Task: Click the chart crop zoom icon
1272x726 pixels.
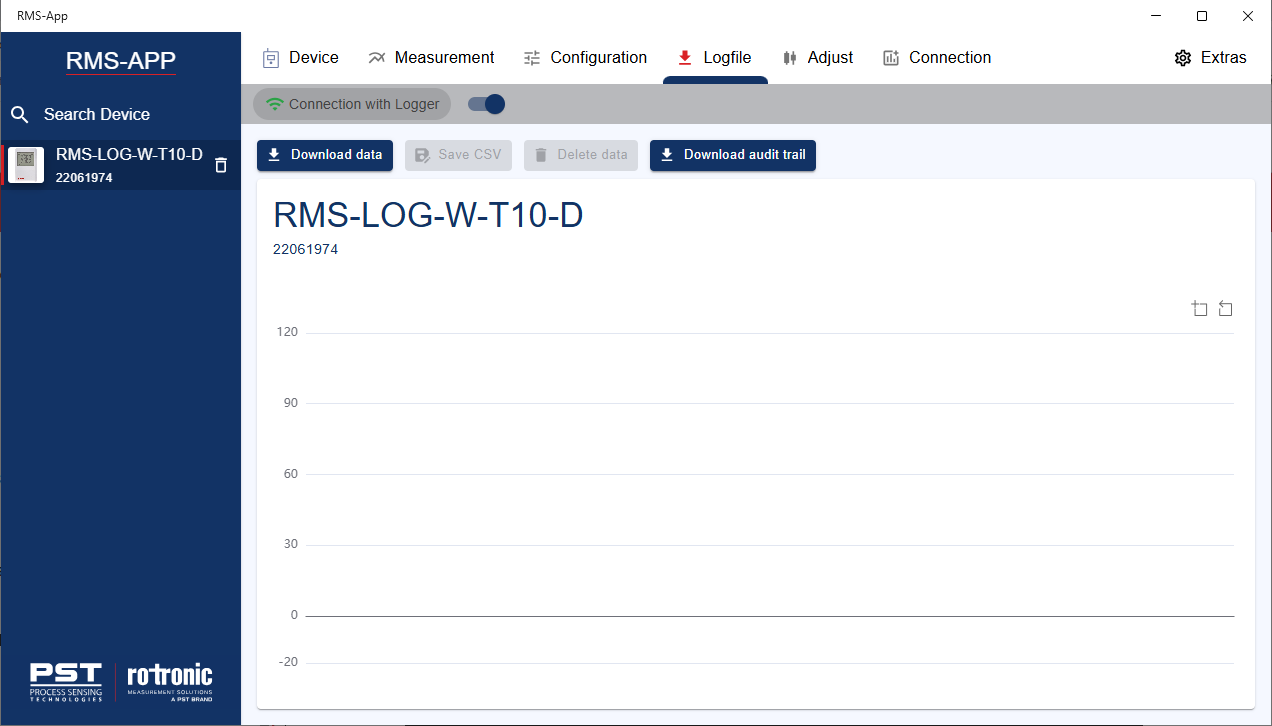Action: 1200,309
